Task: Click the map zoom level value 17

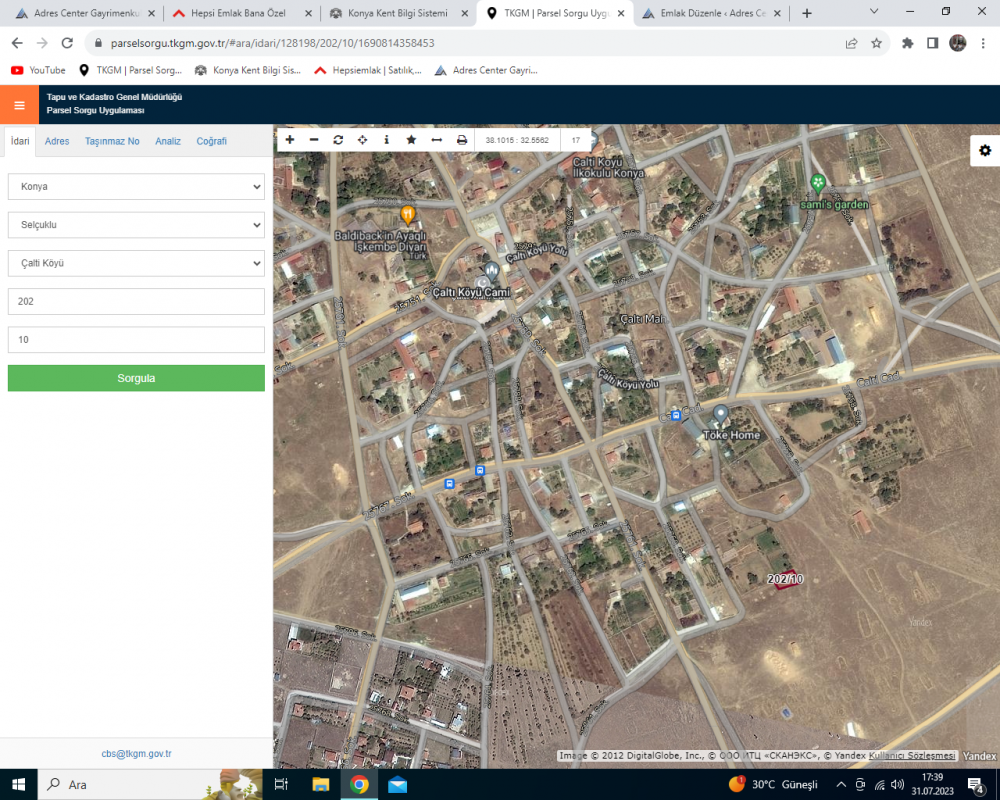Action: (575, 140)
